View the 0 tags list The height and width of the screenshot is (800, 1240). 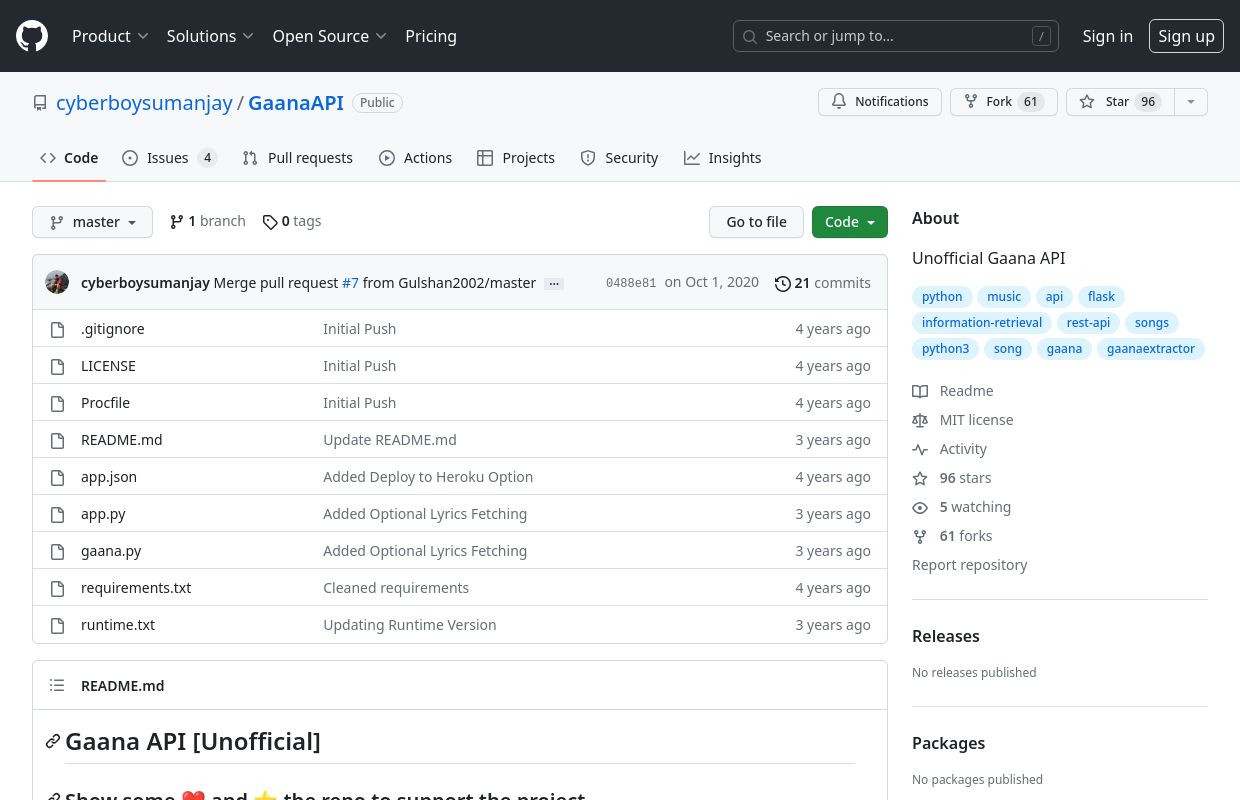coord(292,221)
